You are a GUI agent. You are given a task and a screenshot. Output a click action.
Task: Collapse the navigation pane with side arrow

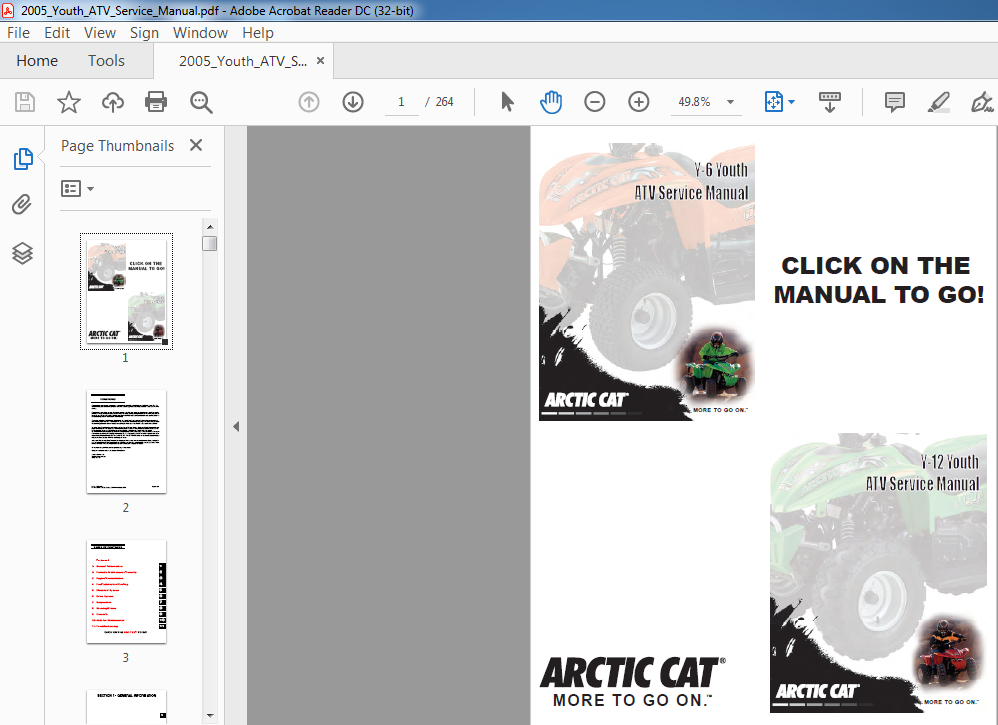(x=236, y=426)
